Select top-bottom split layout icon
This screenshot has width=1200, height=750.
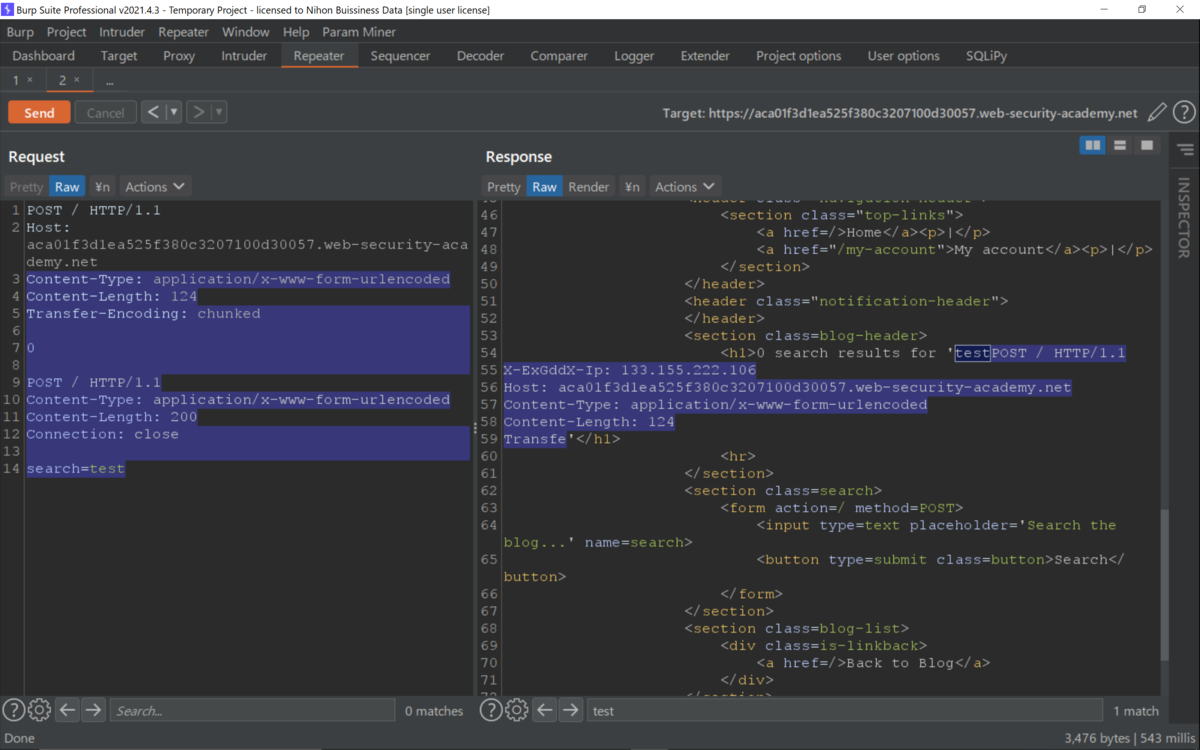click(x=1120, y=146)
